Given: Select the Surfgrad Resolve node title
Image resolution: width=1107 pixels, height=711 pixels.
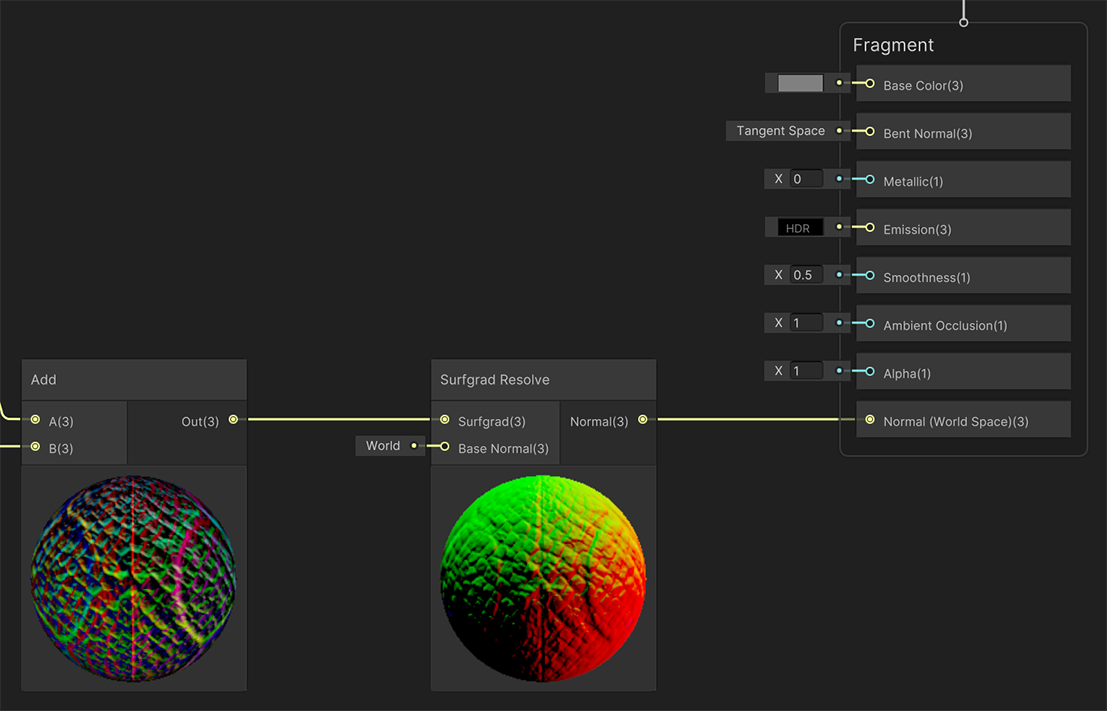Looking at the screenshot, I should coord(495,380).
